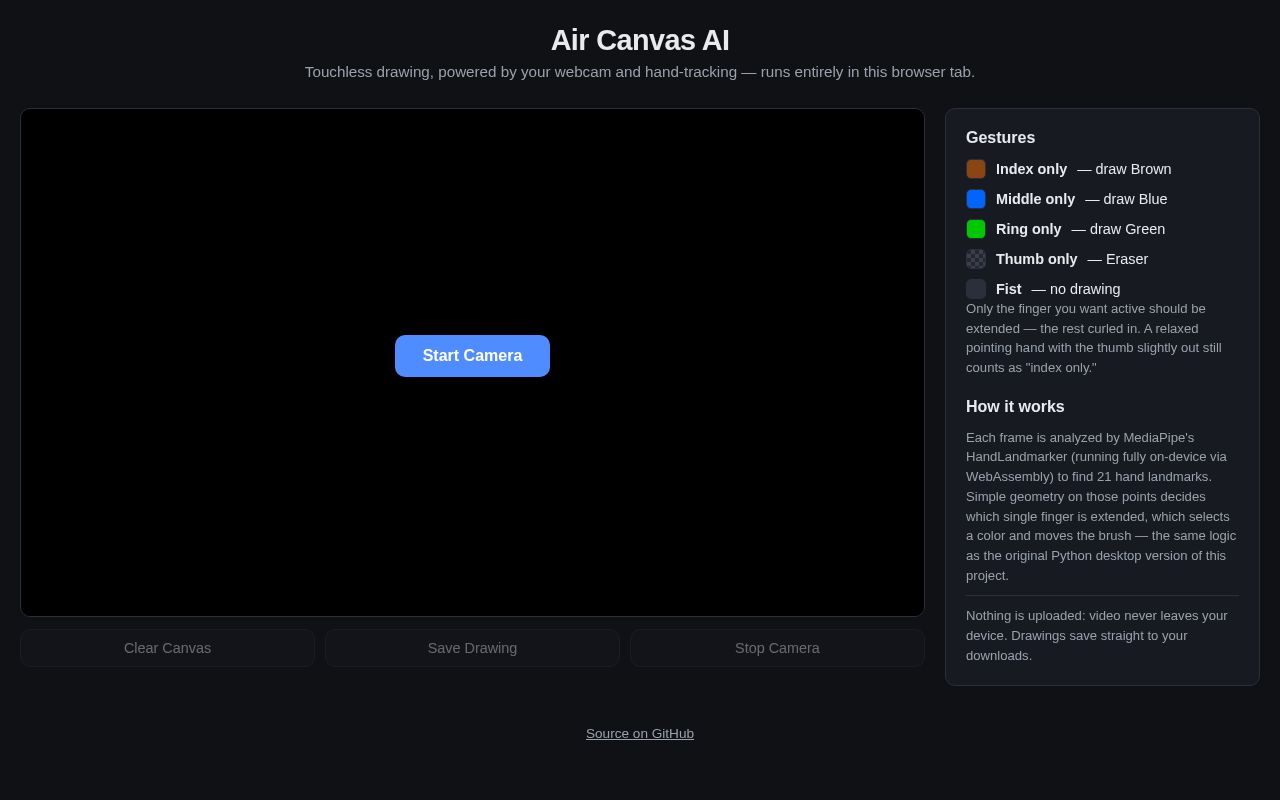This screenshot has width=1280, height=800.
Task: Click the '— Eraser' text
Action: pos(1117,259)
